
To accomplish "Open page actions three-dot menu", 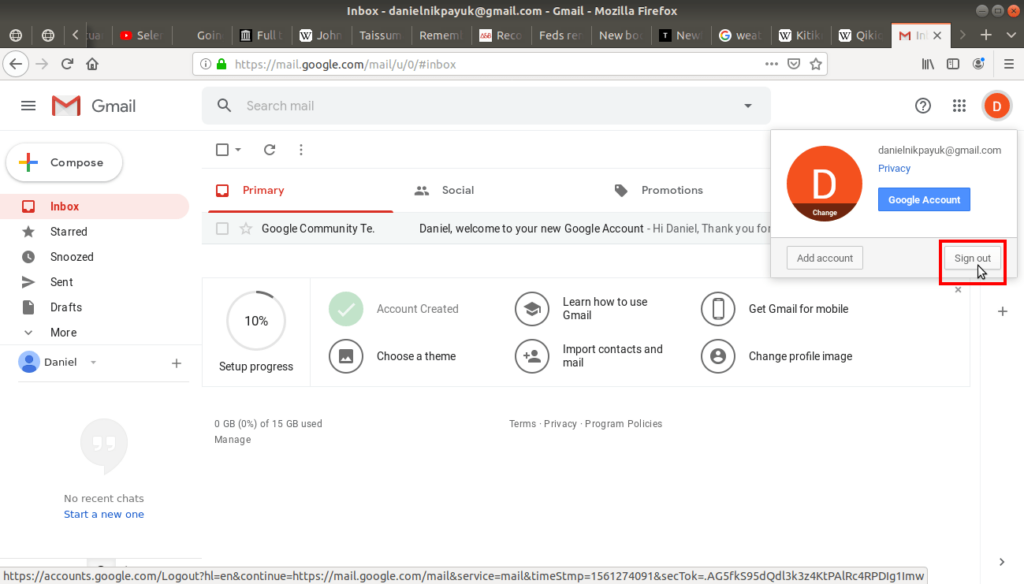I will click(771, 64).
